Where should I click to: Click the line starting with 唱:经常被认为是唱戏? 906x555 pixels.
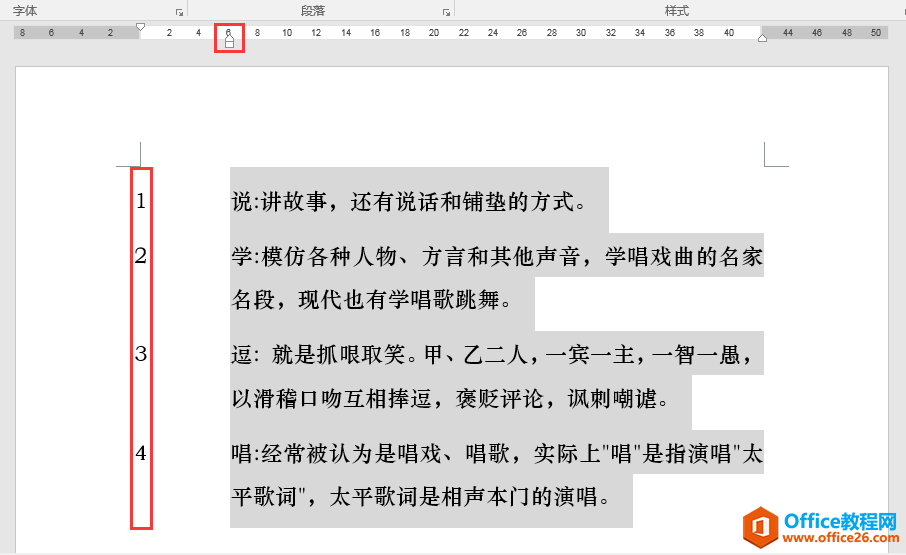[497, 453]
